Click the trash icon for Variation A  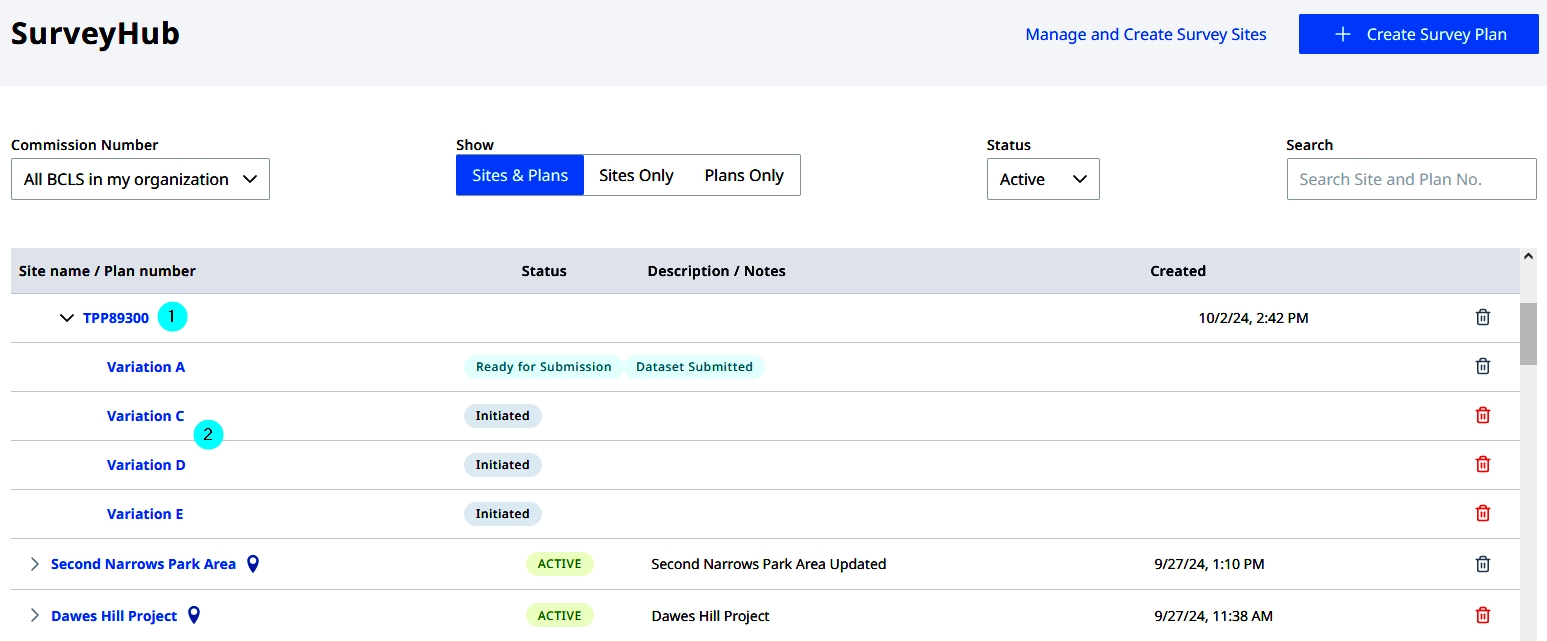pyautogui.click(x=1483, y=366)
